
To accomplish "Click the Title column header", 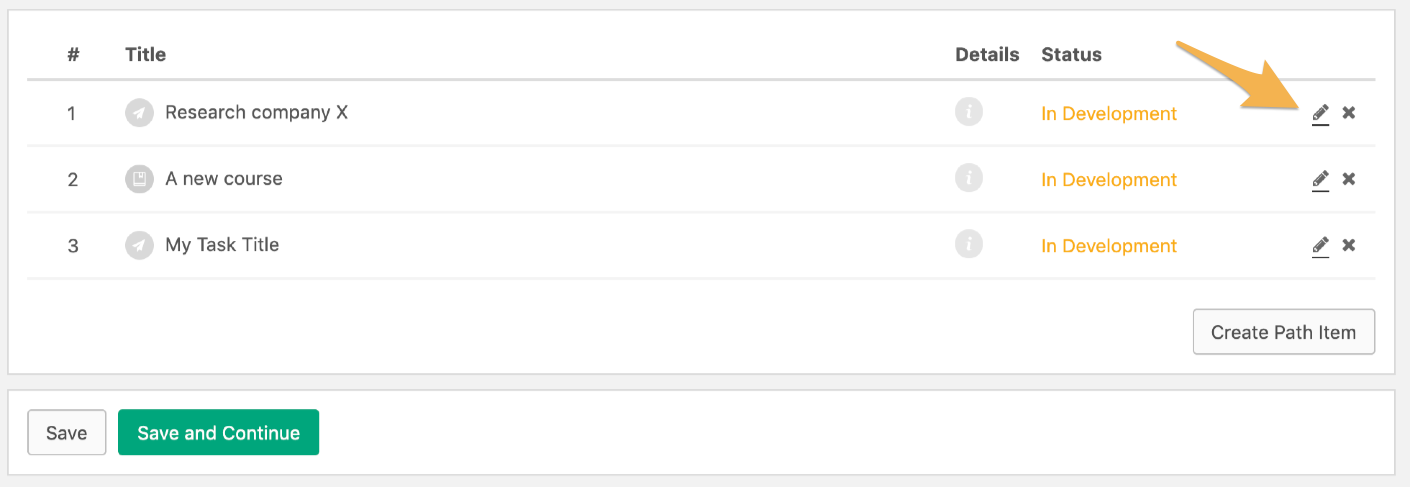I will click(146, 54).
